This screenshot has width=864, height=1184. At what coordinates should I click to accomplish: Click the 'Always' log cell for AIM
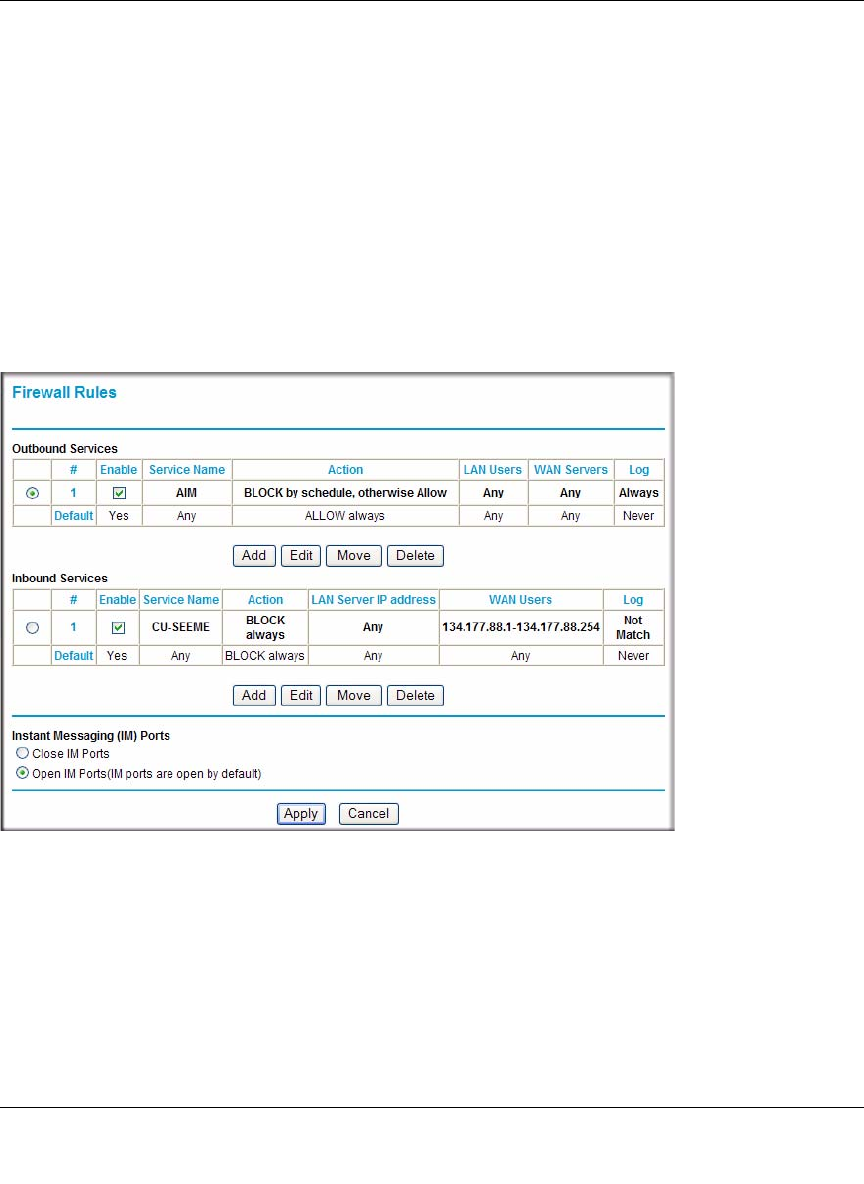tap(639, 493)
